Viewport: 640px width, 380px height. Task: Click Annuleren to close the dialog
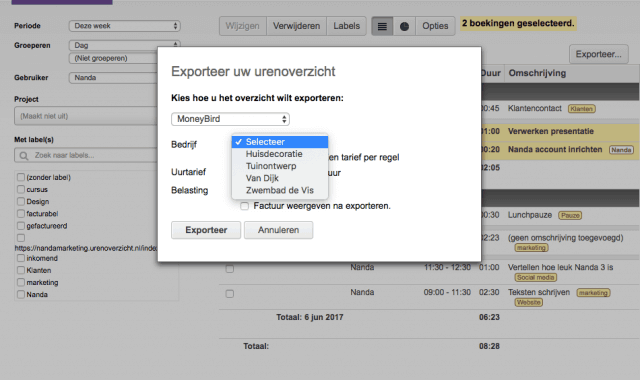click(278, 230)
